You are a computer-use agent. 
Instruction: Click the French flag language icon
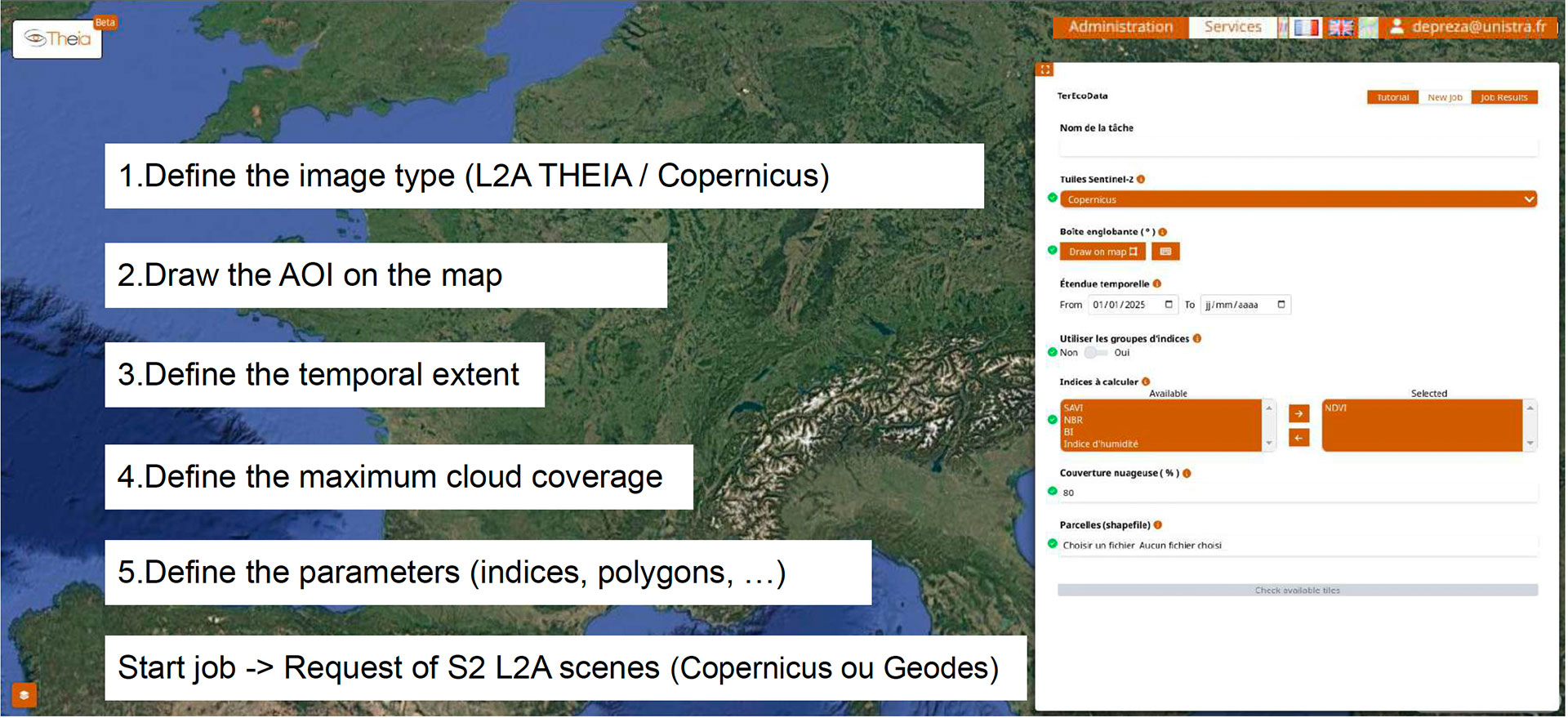1306,28
